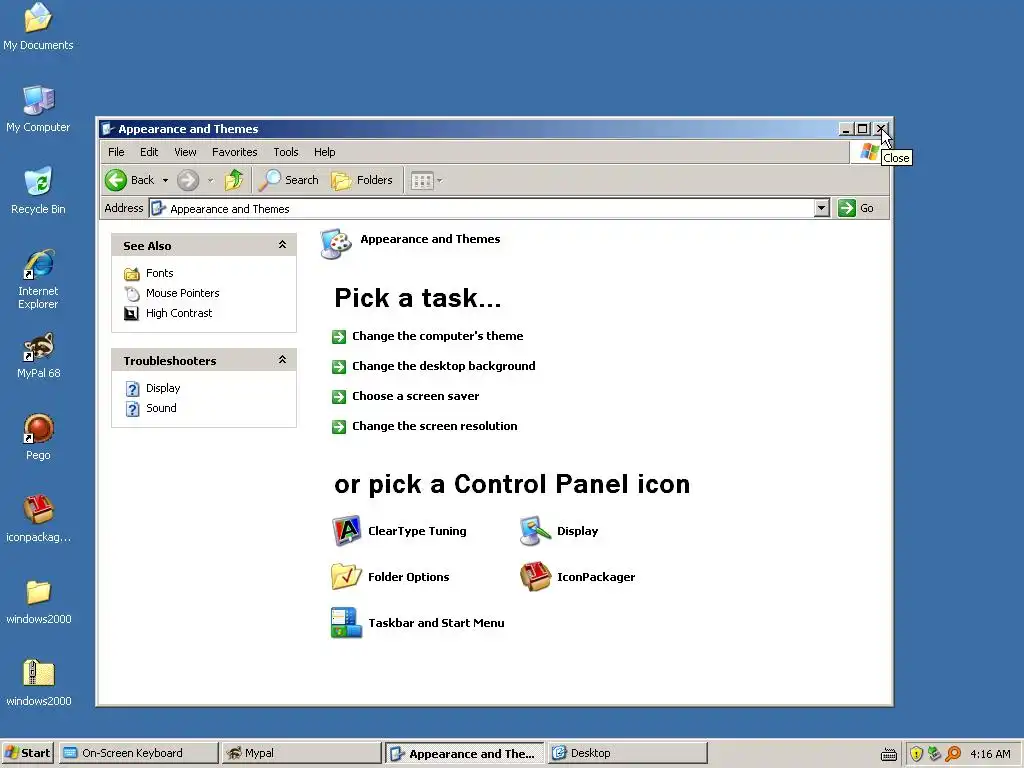
Task: Click the green Go arrow icon
Action: (x=846, y=208)
